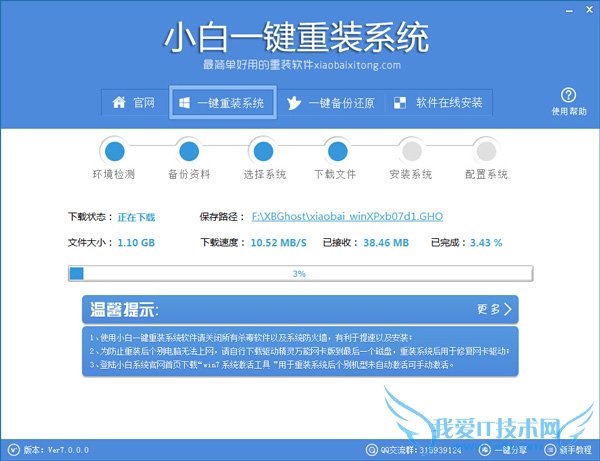Click the 3% label on progress bar
Screen dimensions: 600x461
click(299, 274)
